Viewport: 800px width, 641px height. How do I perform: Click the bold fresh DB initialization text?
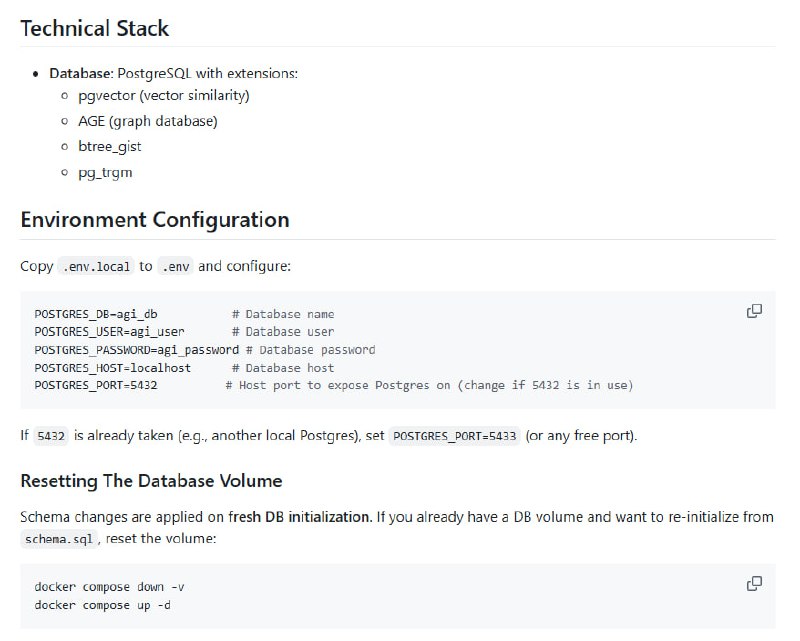tap(314, 517)
